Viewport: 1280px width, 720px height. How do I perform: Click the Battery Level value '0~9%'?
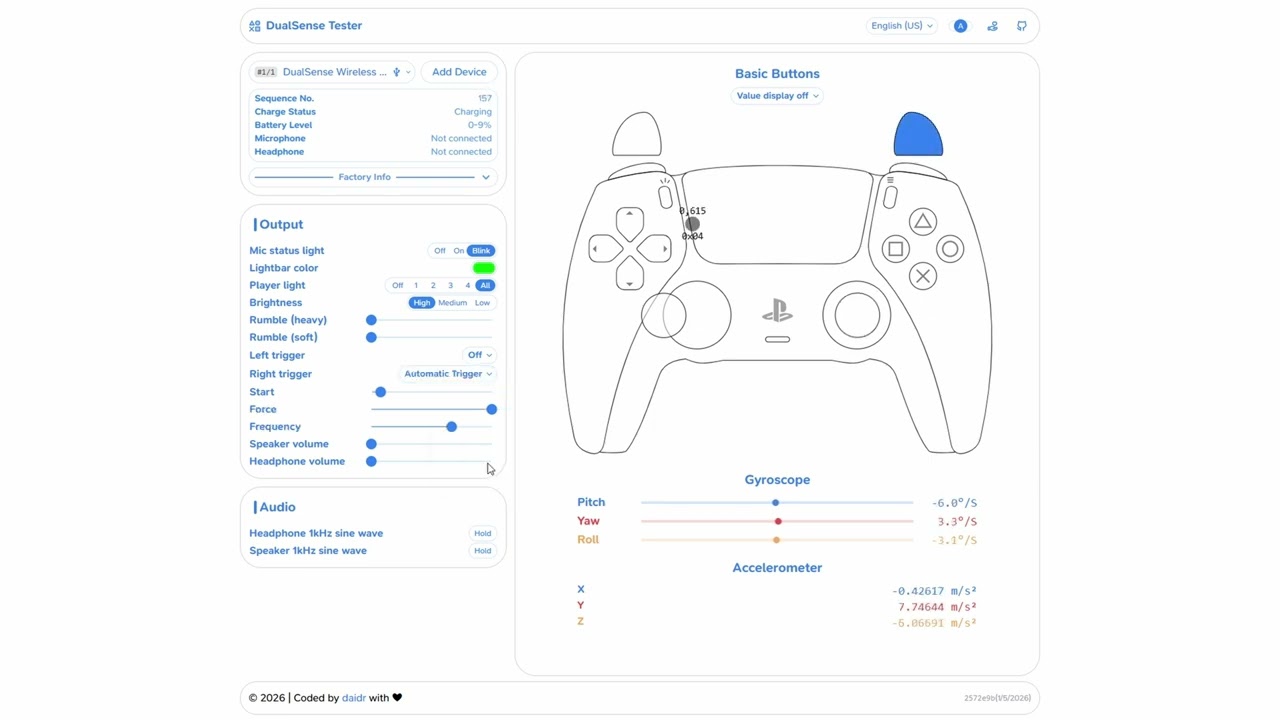tap(480, 125)
